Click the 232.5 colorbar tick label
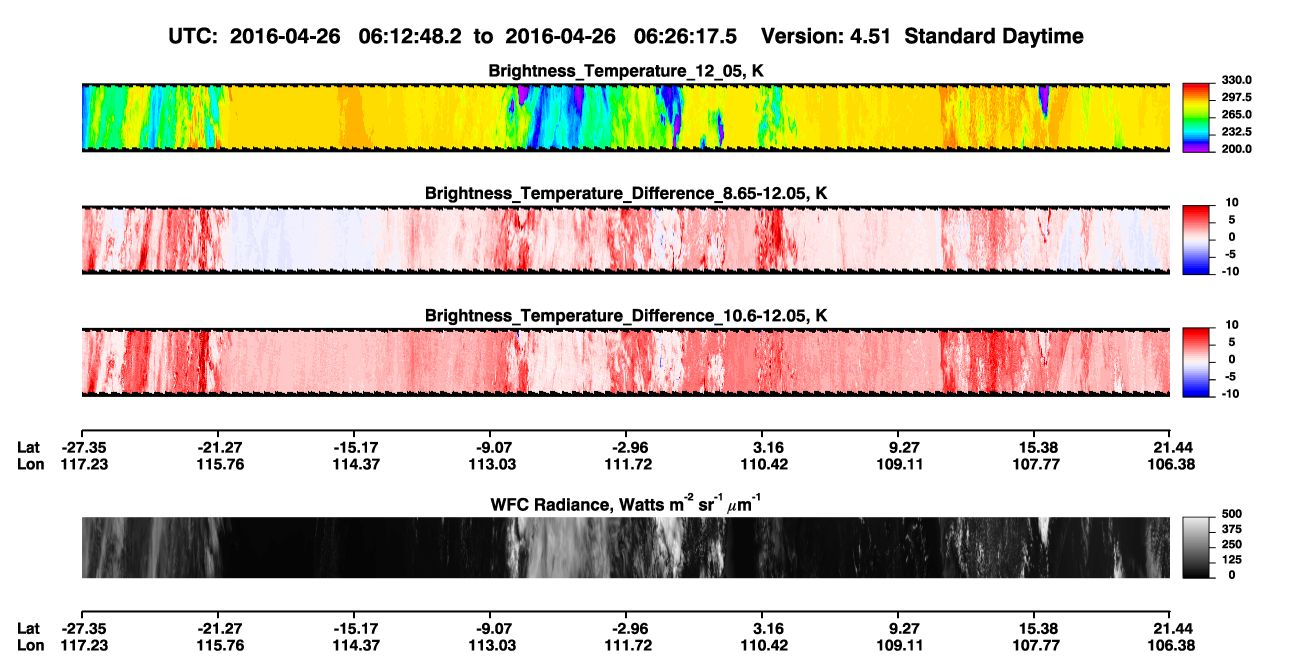Image resolution: width=1300 pixels, height=667 pixels. [1236, 132]
